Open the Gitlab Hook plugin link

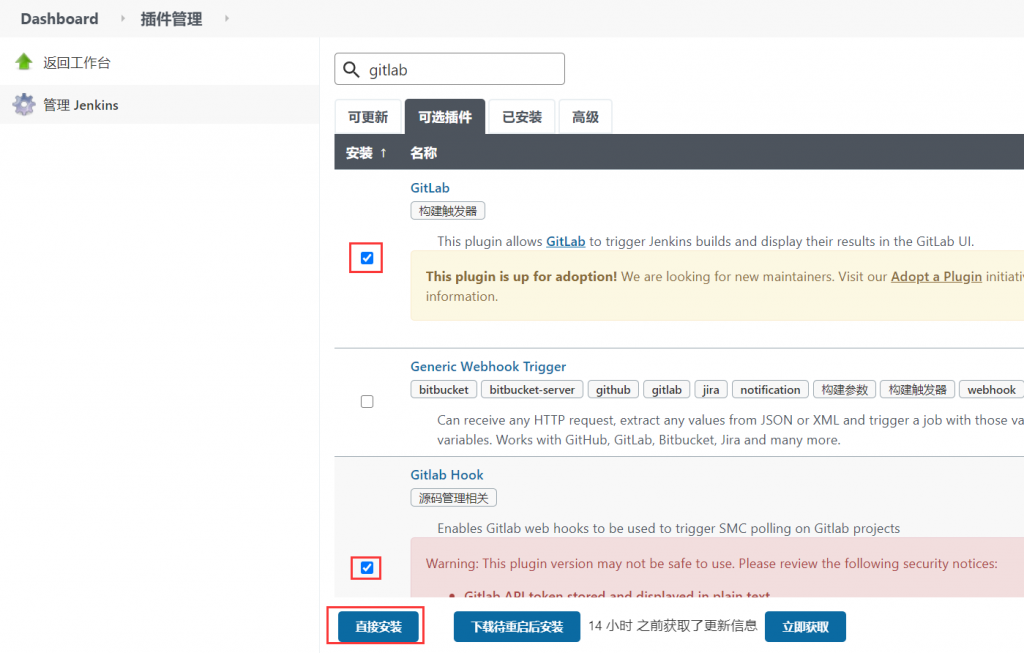click(447, 475)
